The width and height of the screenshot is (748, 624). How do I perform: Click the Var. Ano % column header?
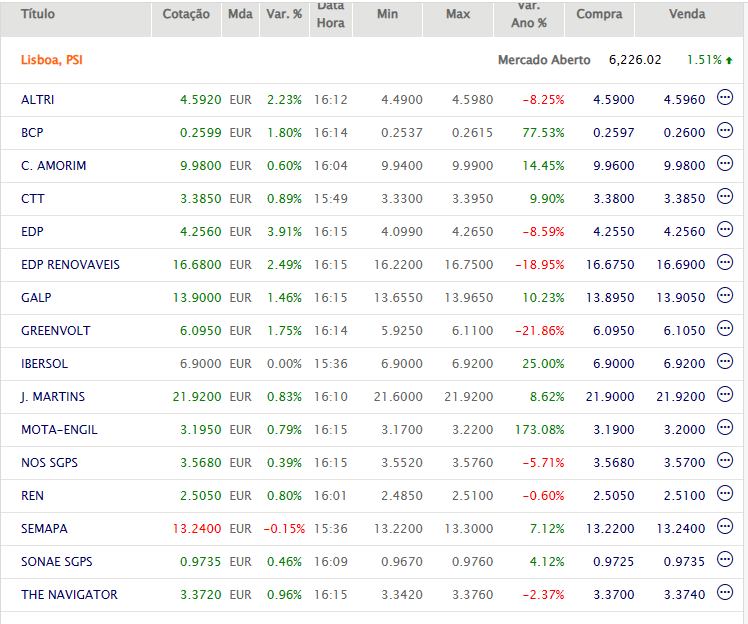(529, 15)
